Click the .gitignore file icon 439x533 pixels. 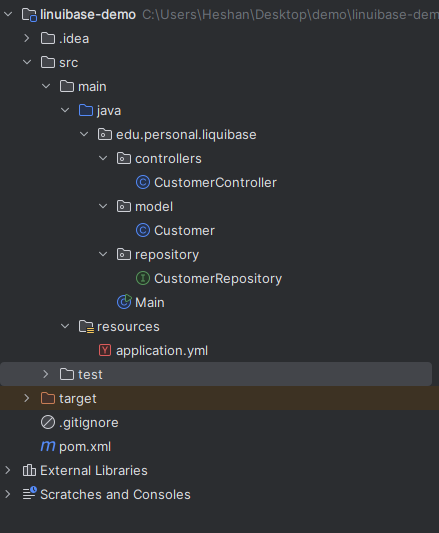pyautogui.click(x=48, y=422)
